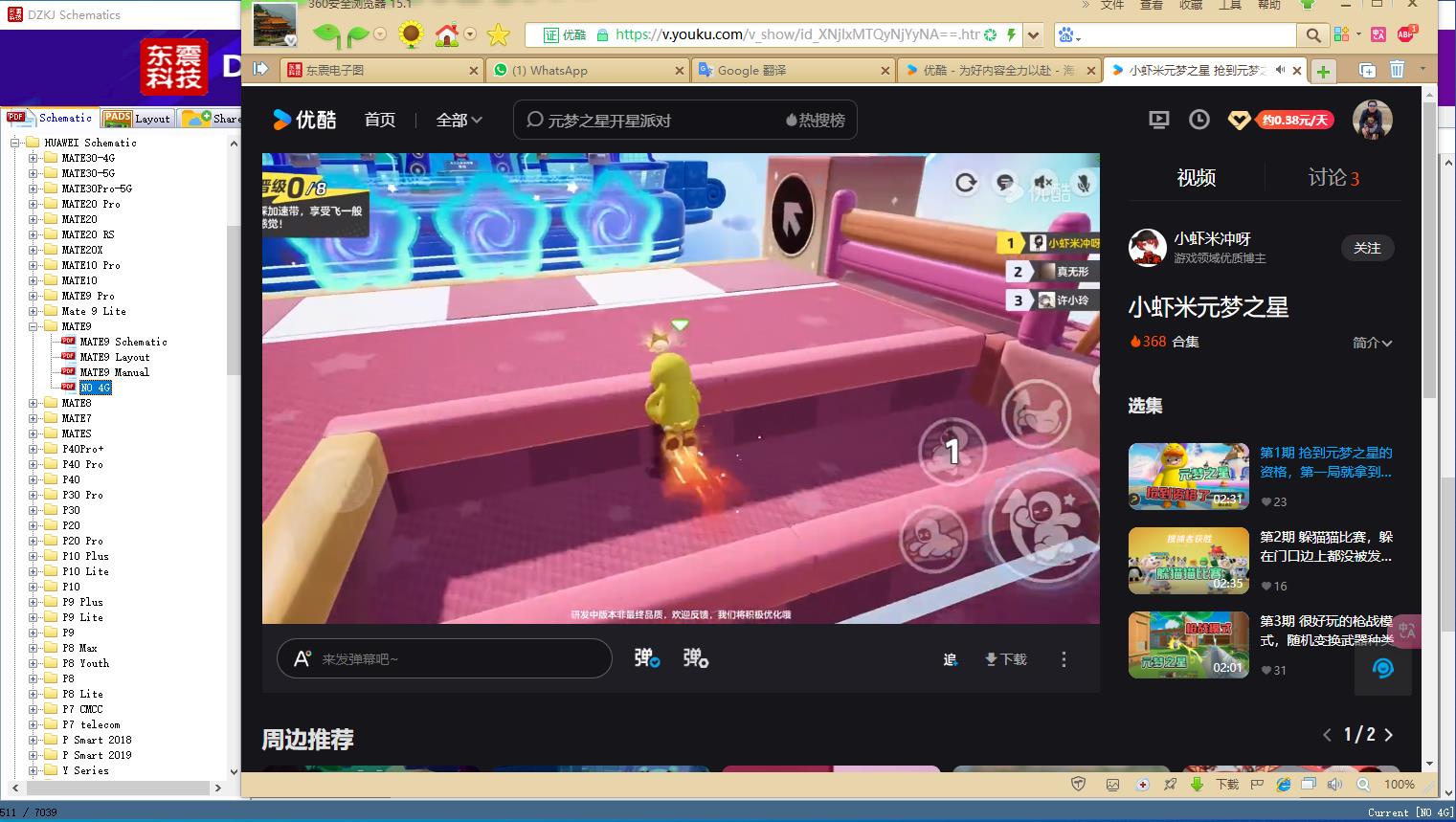
Task: Click the green download arrow in status bar
Action: (1197, 784)
